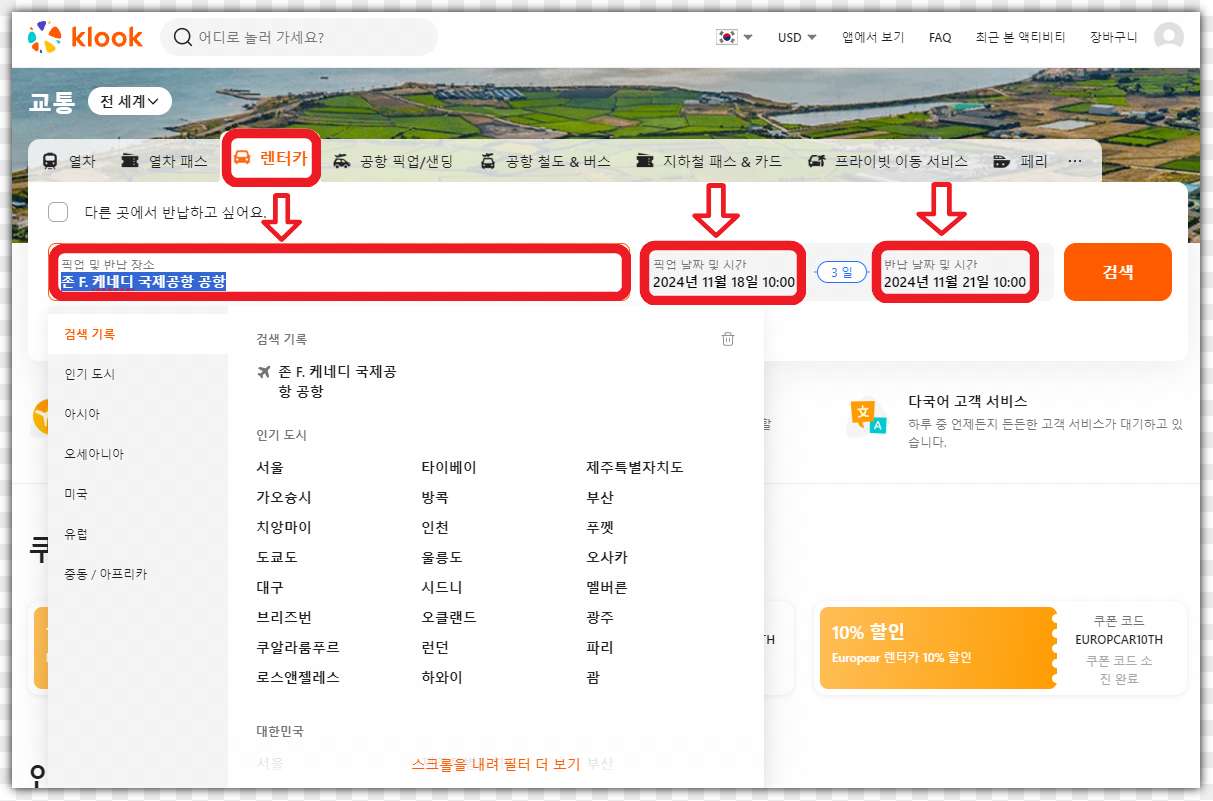Screen dimensions: 1213x801
Task: Choose 인천 from popular cities
Action: pos(435,527)
